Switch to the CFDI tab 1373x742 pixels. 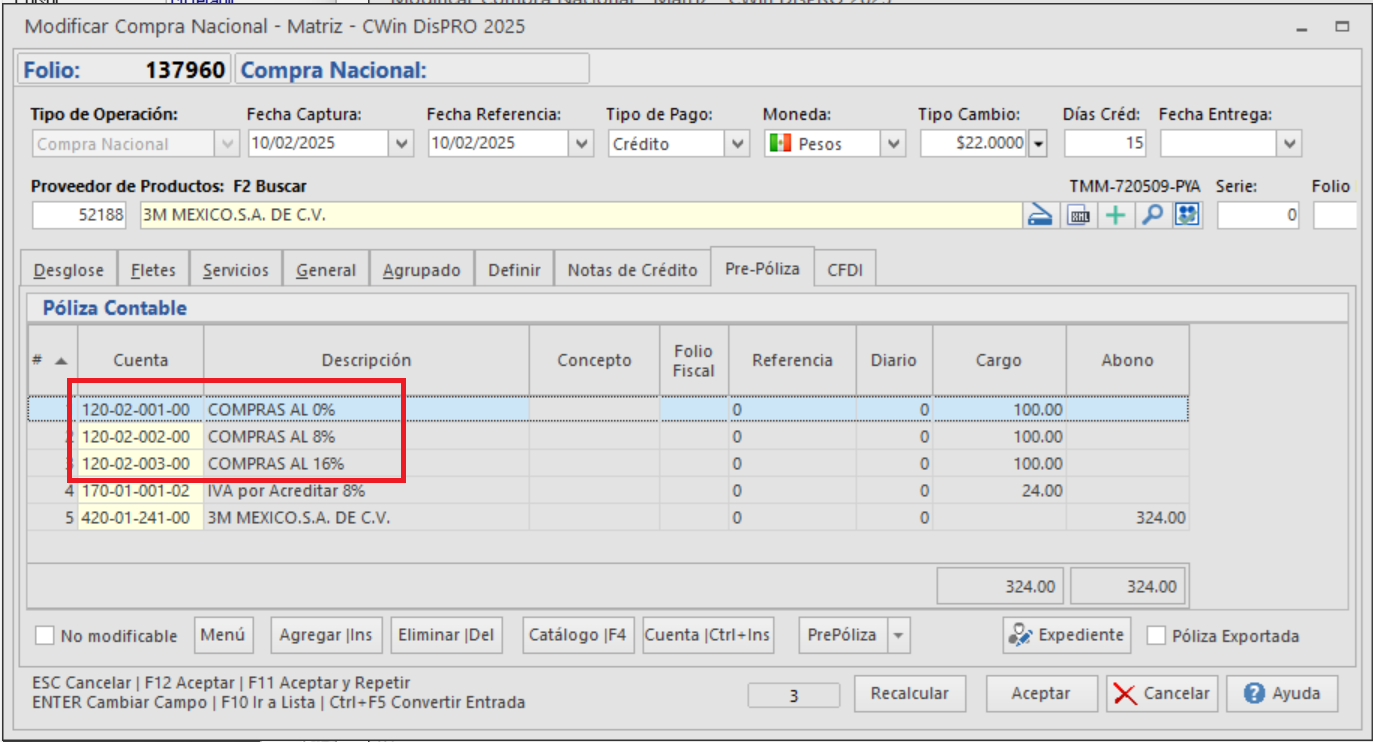845,267
